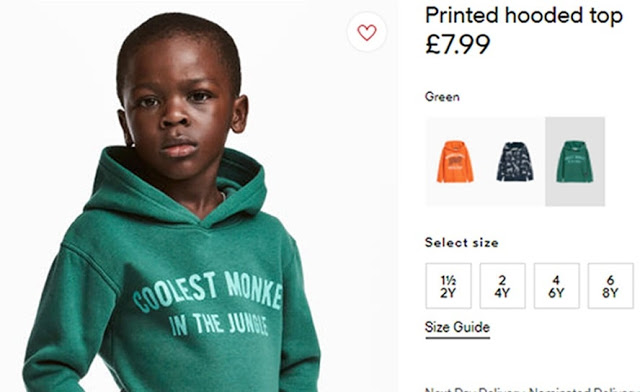Select the green hooded top thumbnail

pos(574,162)
